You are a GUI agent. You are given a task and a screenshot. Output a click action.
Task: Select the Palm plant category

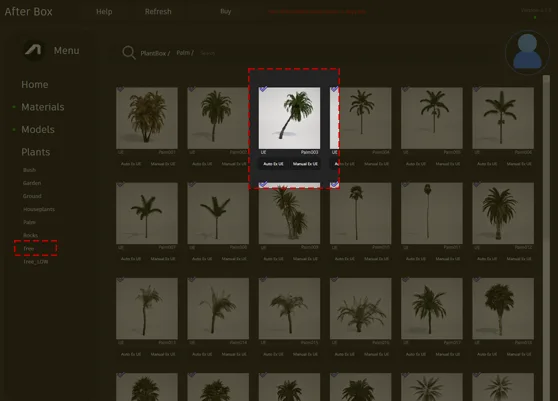tap(30, 222)
